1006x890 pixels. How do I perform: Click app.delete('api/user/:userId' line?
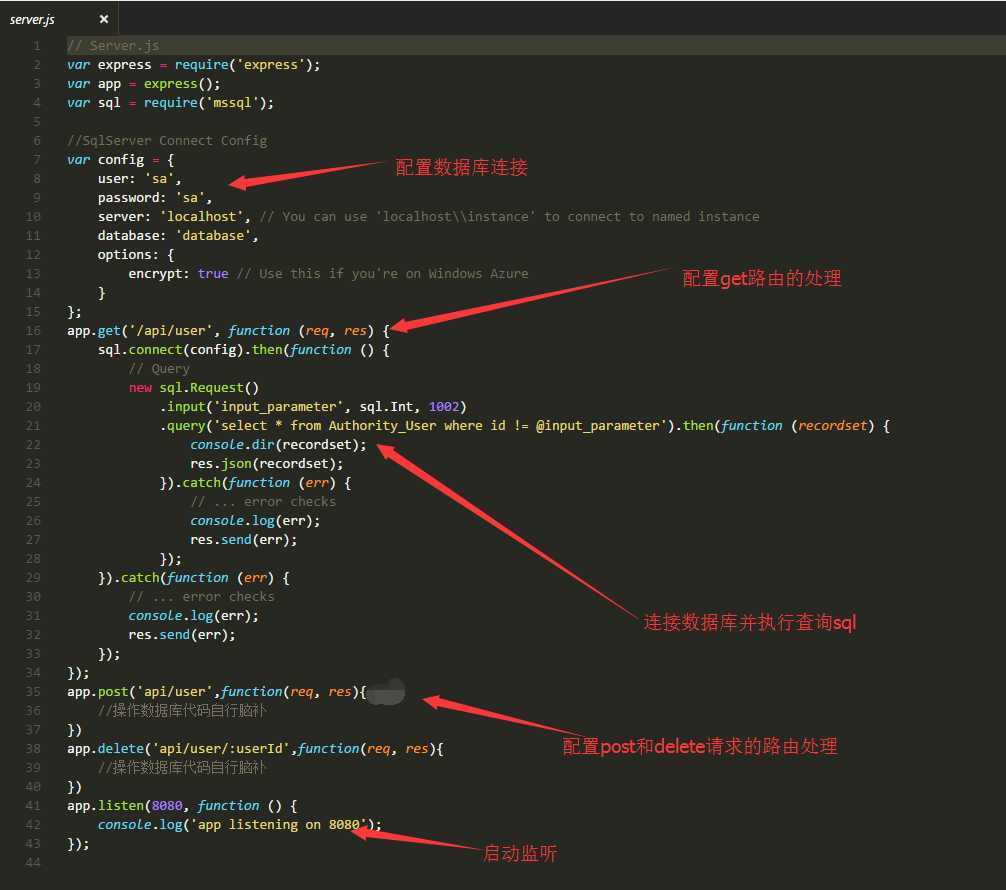(x=255, y=749)
